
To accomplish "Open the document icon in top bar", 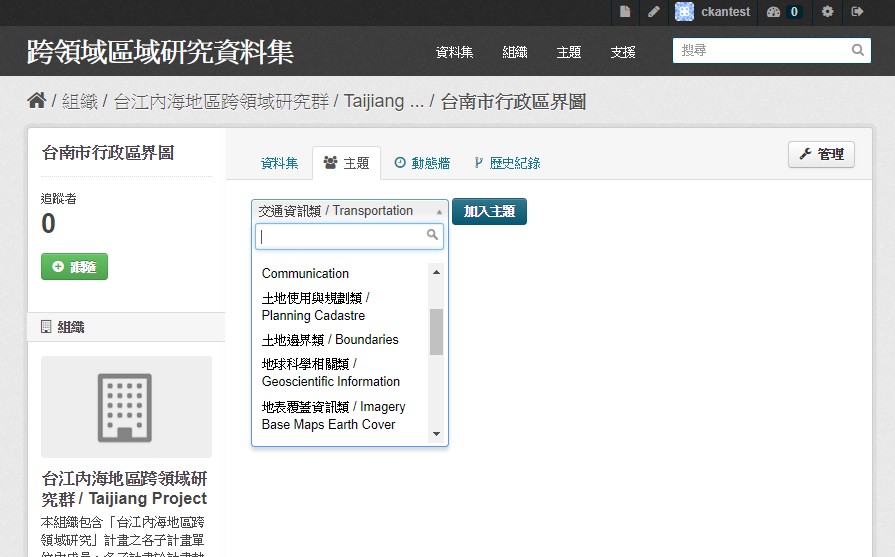I will pyautogui.click(x=625, y=11).
